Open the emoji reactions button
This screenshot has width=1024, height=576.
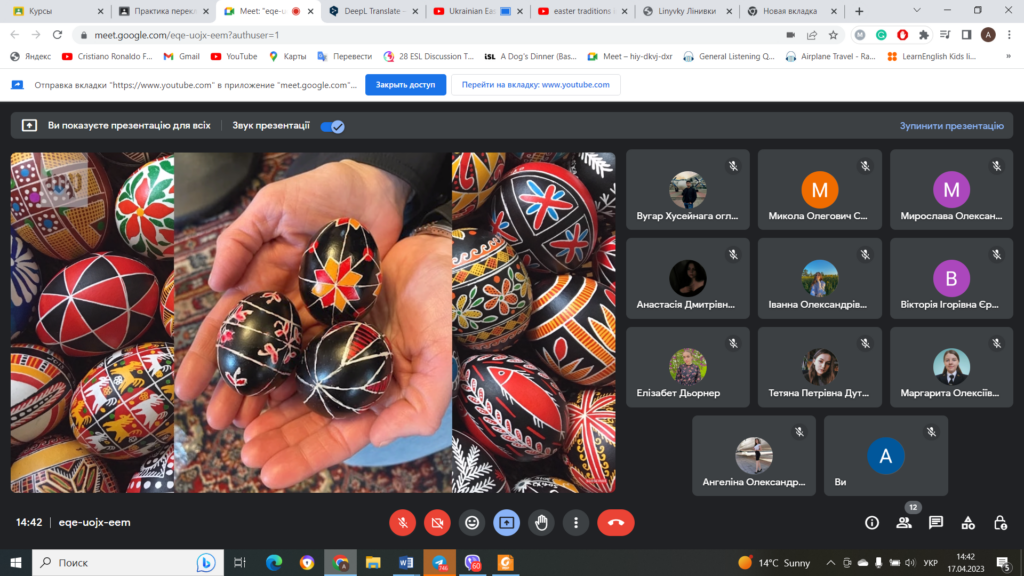[472, 522]
